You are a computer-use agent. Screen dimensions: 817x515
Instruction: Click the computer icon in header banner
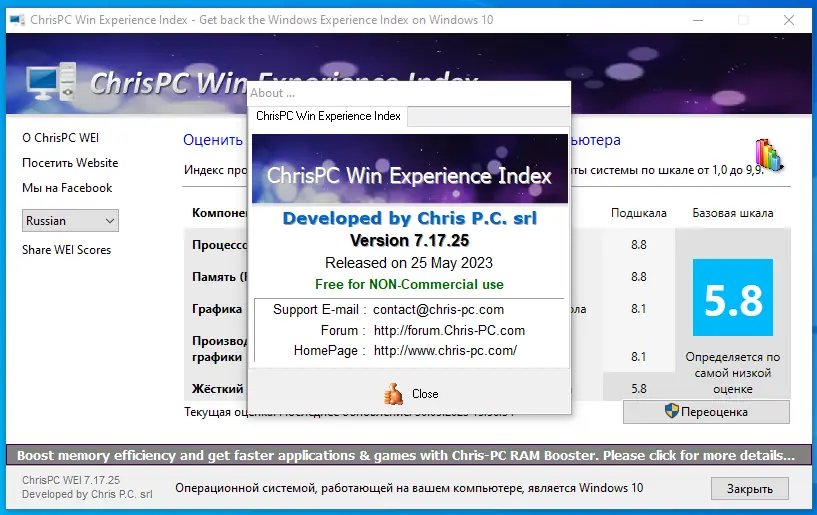click(52, 81)
